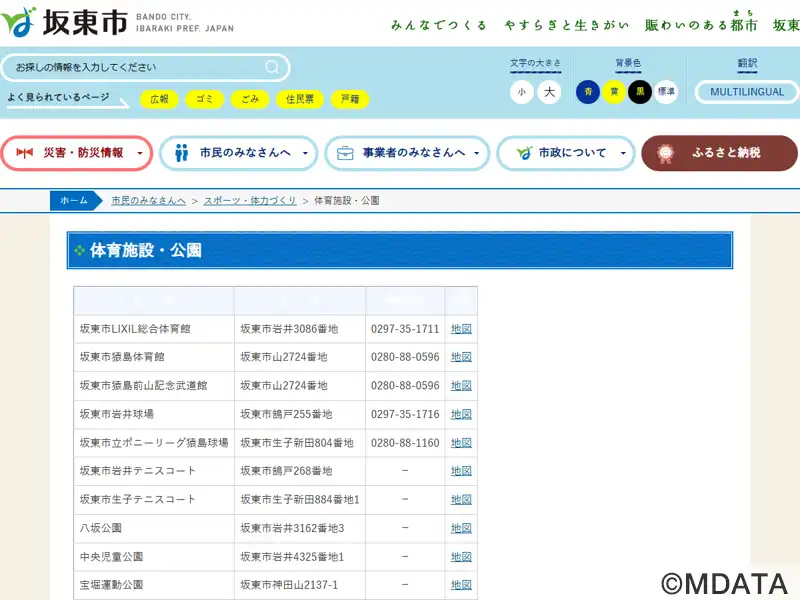Image resolution: width=800 pixels, height=600 pixels.
Task: Select small text size 小
Action: click(521, 92)
